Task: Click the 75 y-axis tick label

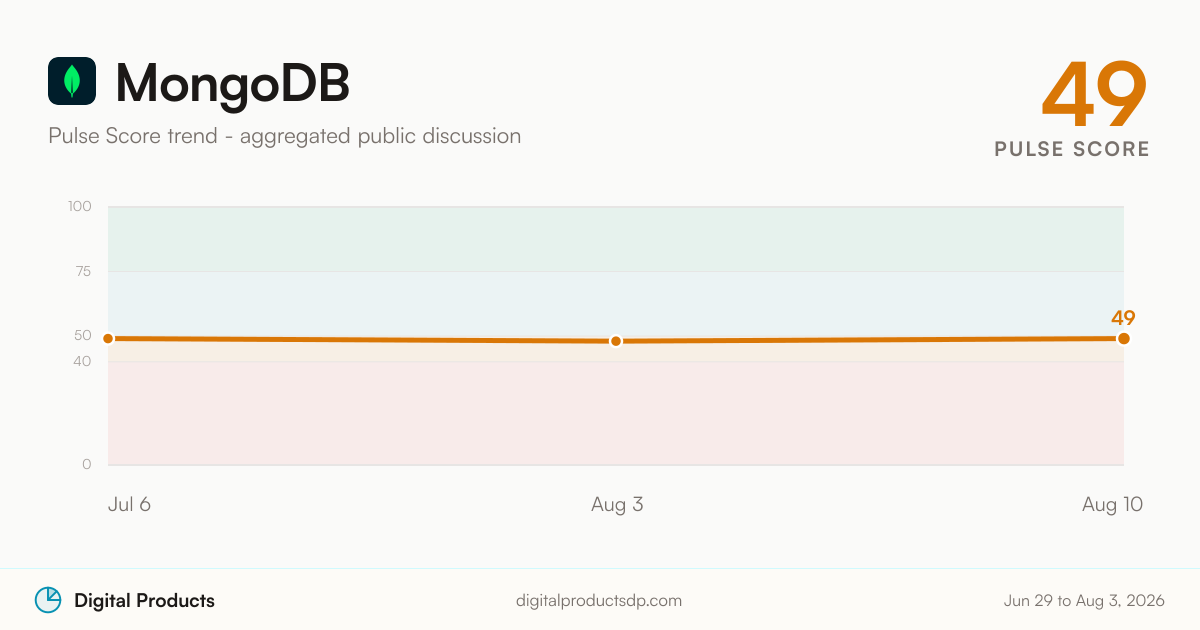Action: pyautogui.click(x=83, y=271)
